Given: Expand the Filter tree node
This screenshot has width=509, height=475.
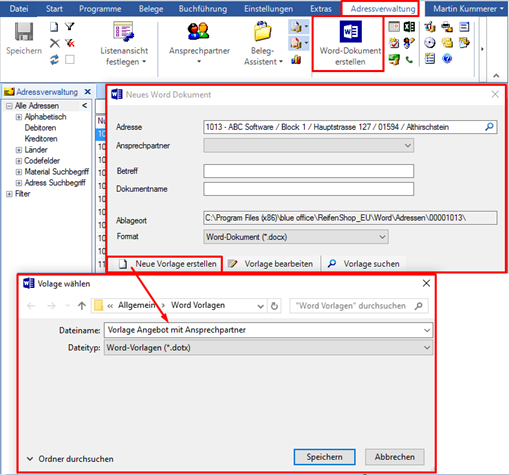Looking at the screenshot, I should click(x=9, y=194).
